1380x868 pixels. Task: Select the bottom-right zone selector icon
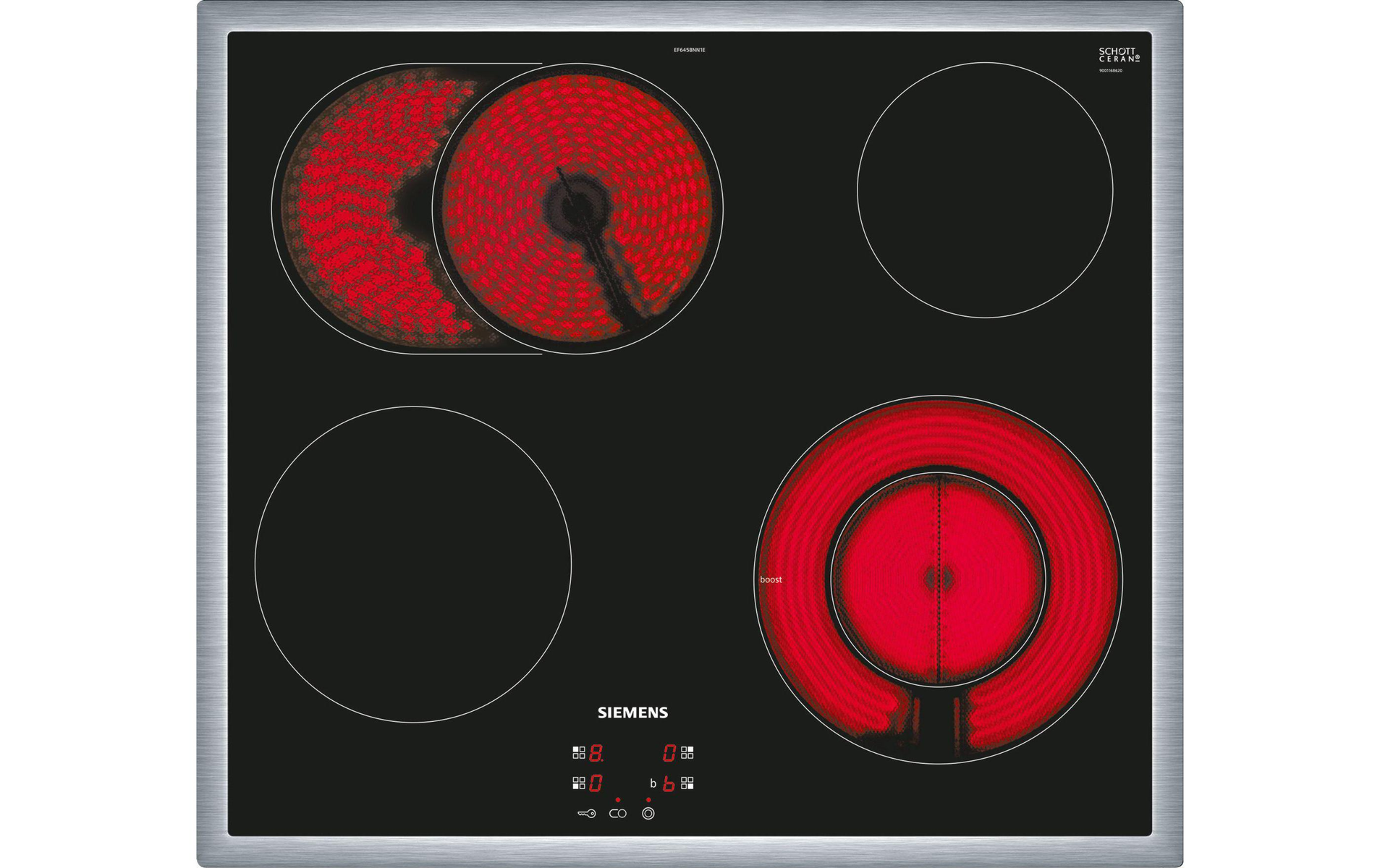pos(687,783)
